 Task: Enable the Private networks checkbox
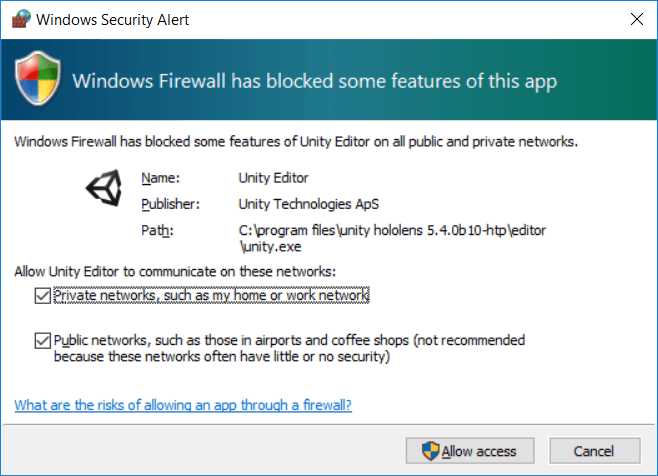(41, 295)
